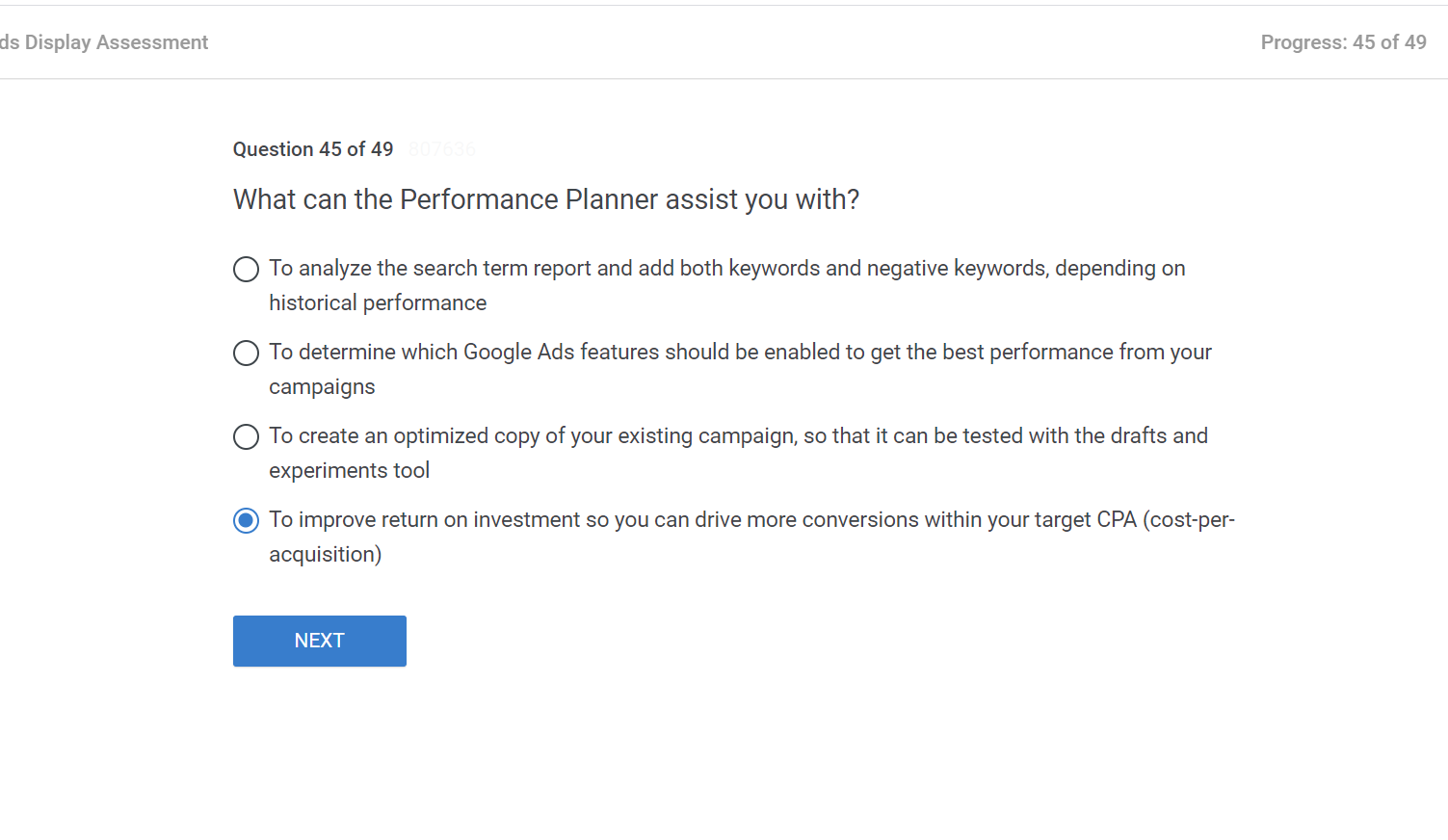Click the faint question ID 807636
This screenshot has width=1448, height=840.
(x=441, y=149)
